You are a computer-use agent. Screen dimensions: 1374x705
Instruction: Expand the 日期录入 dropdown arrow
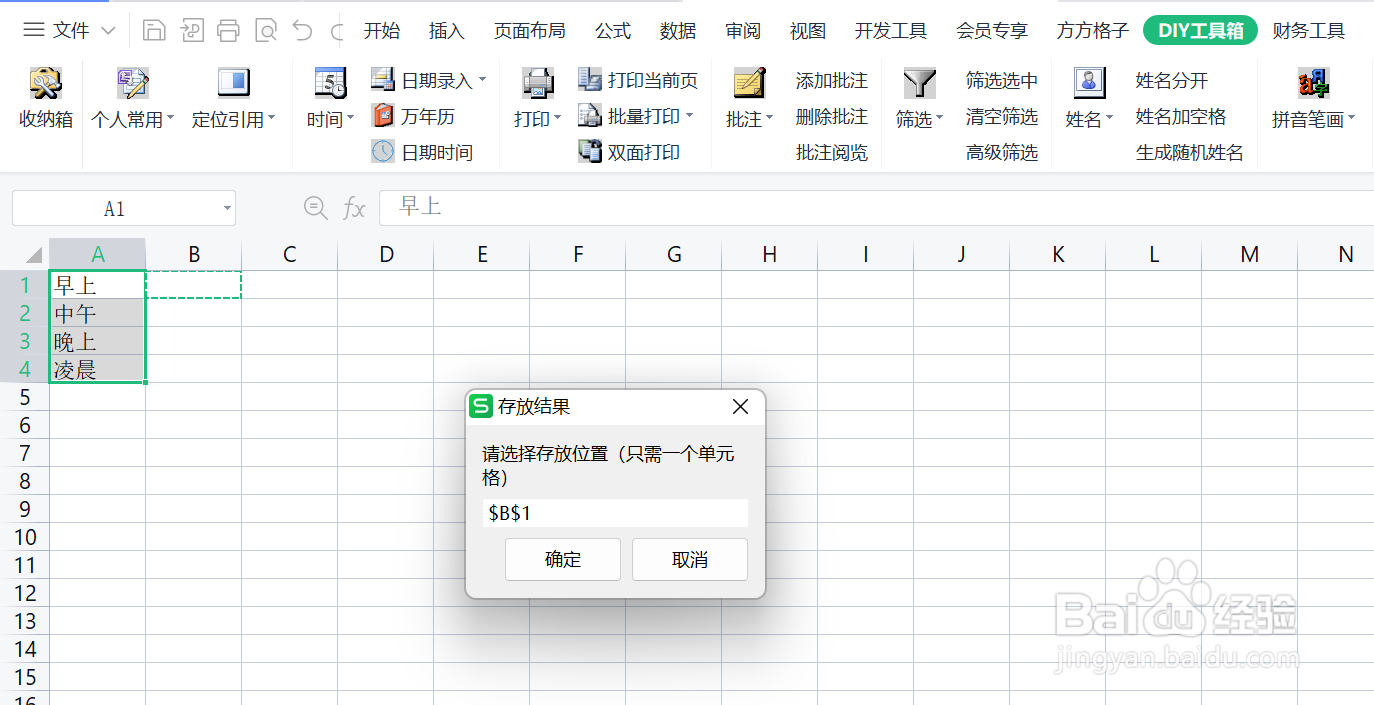coord(482,79)
